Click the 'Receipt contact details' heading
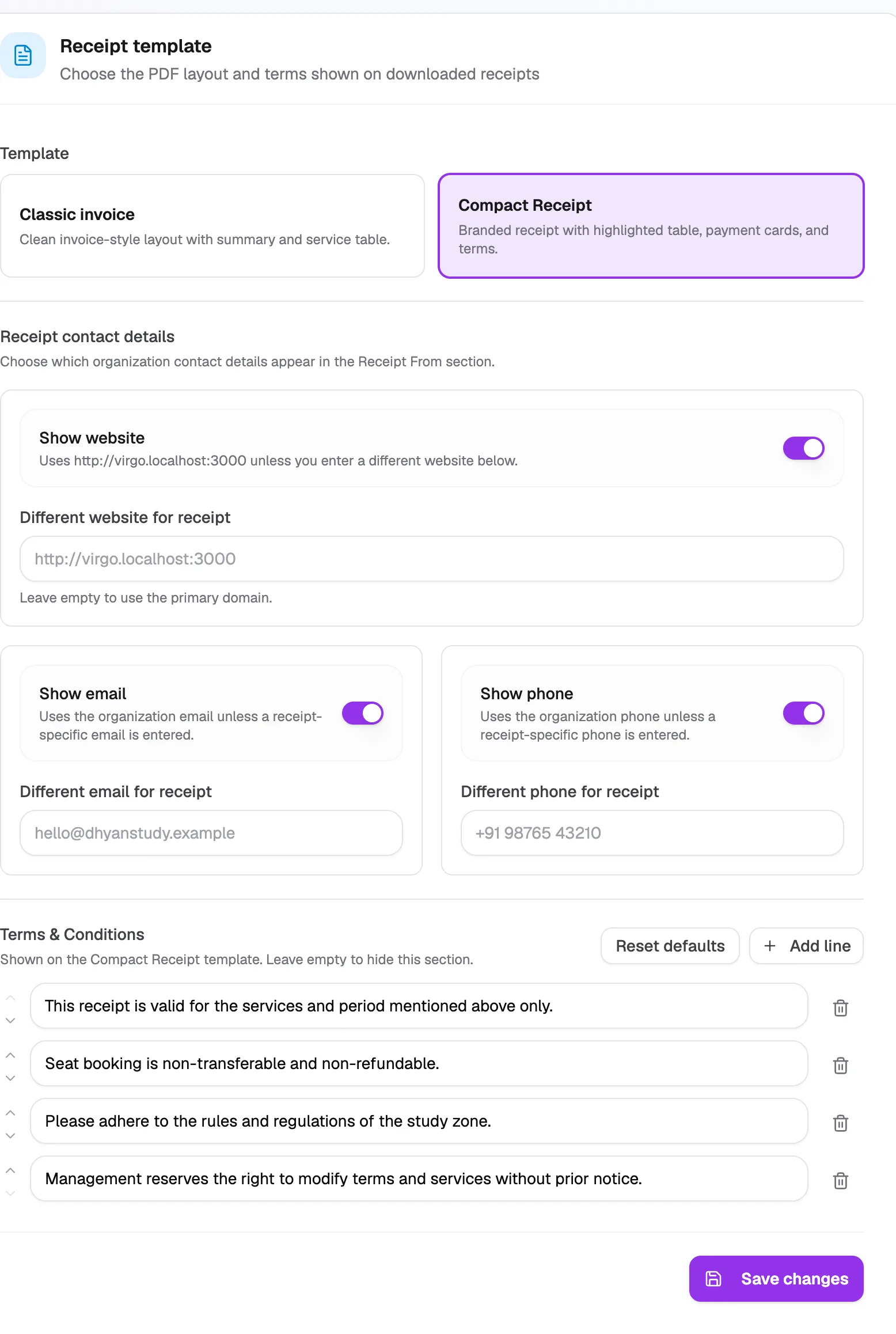 (88, 336)
